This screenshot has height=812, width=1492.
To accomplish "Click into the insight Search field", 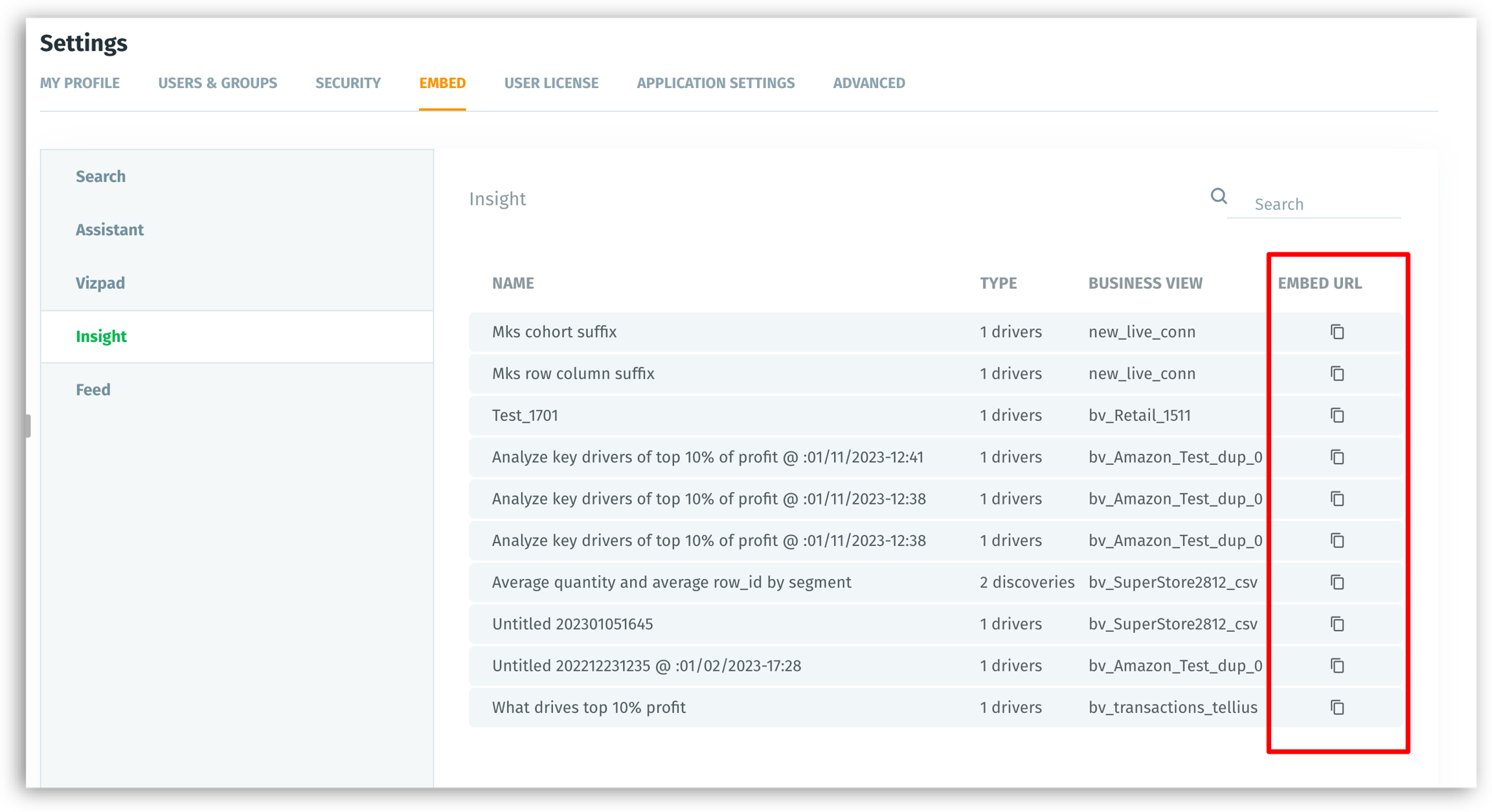I will tap(1321, 204).
